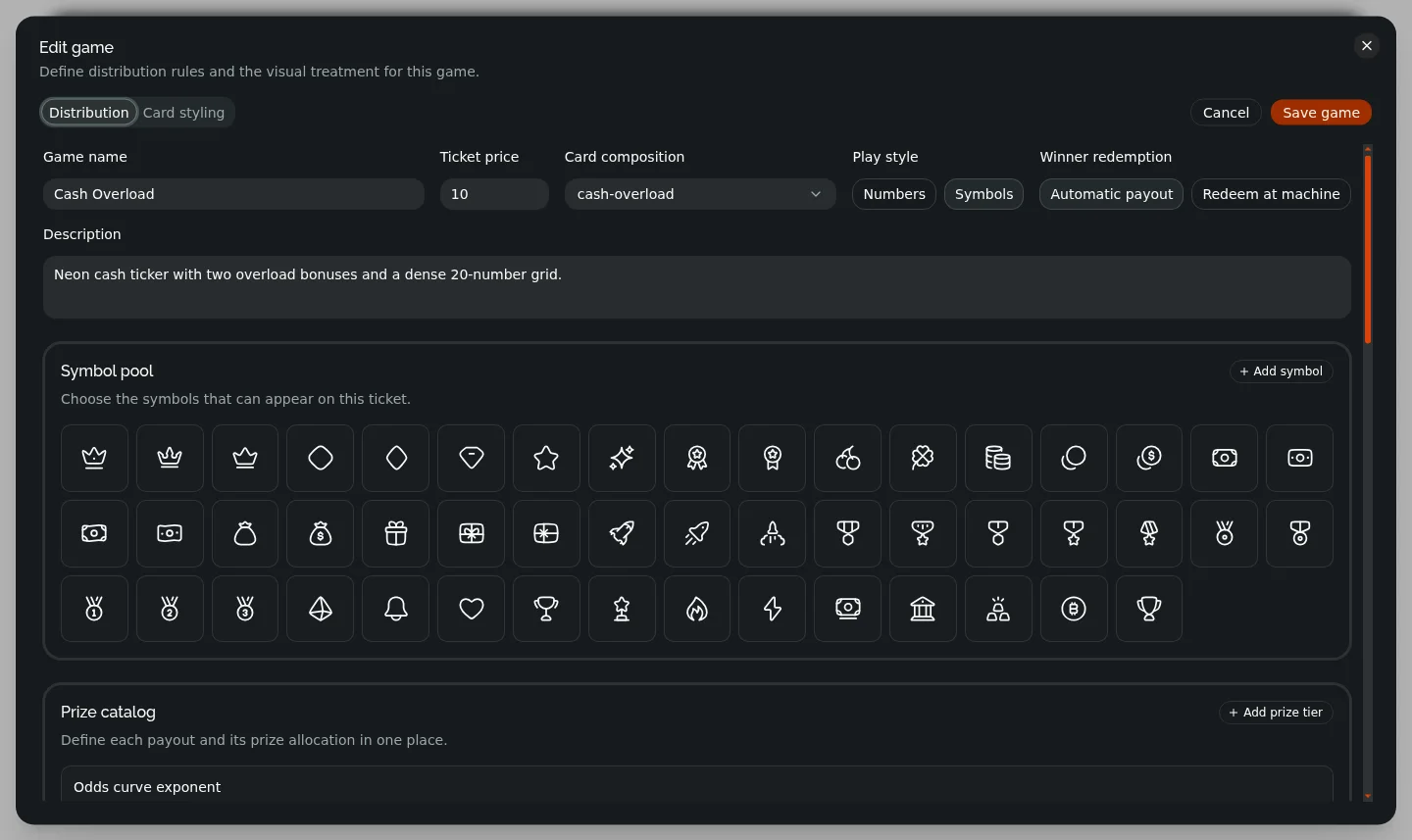The height and width of the screenshot is (840, 1412).
Task: Click the Cancel button
Action: point(1226,113)
